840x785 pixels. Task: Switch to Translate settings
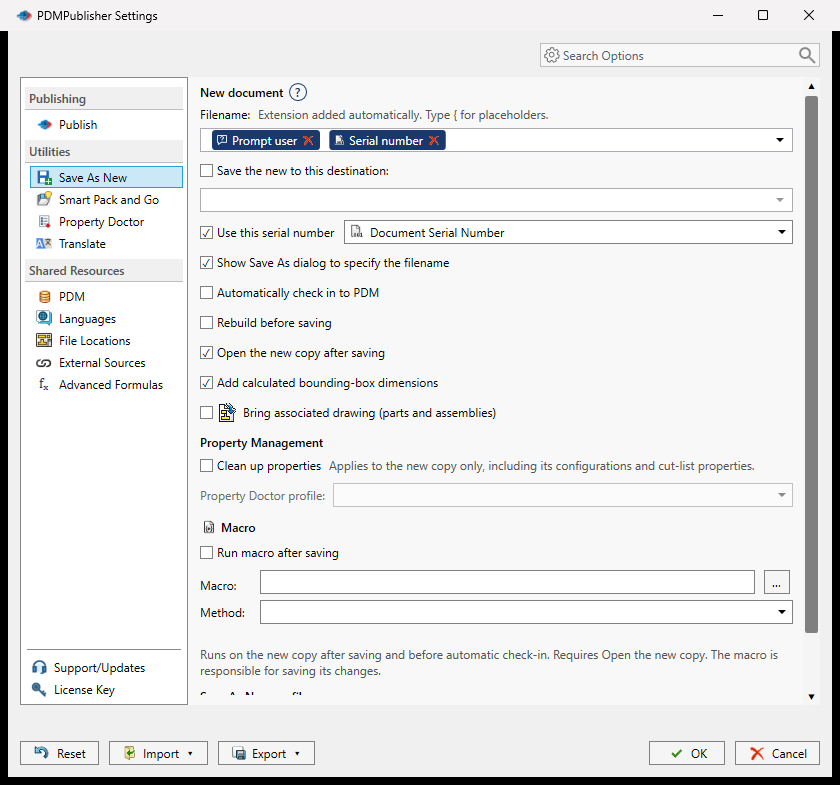point(106,244)
